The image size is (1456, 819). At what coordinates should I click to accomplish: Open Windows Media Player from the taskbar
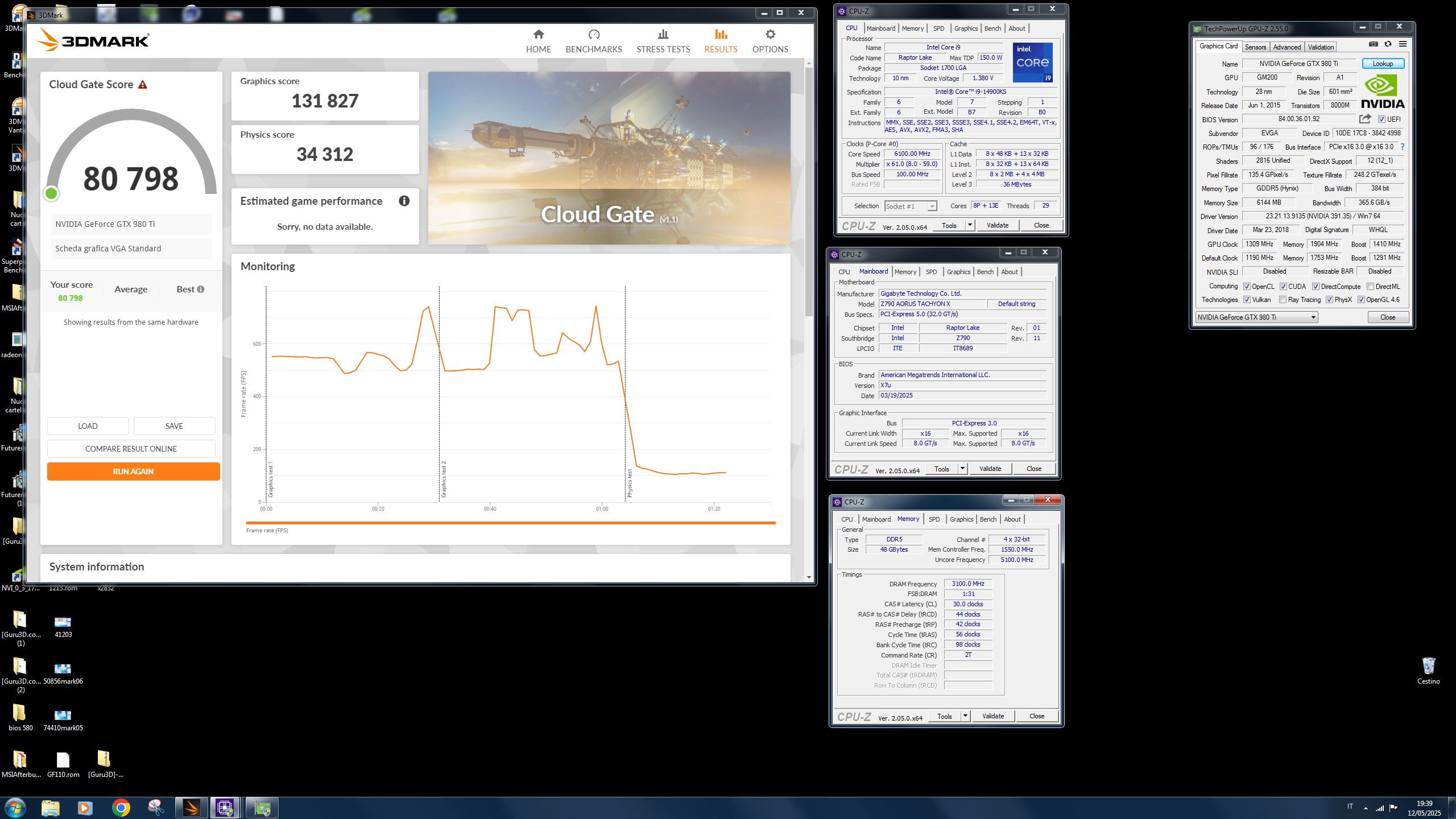[85, 808]
